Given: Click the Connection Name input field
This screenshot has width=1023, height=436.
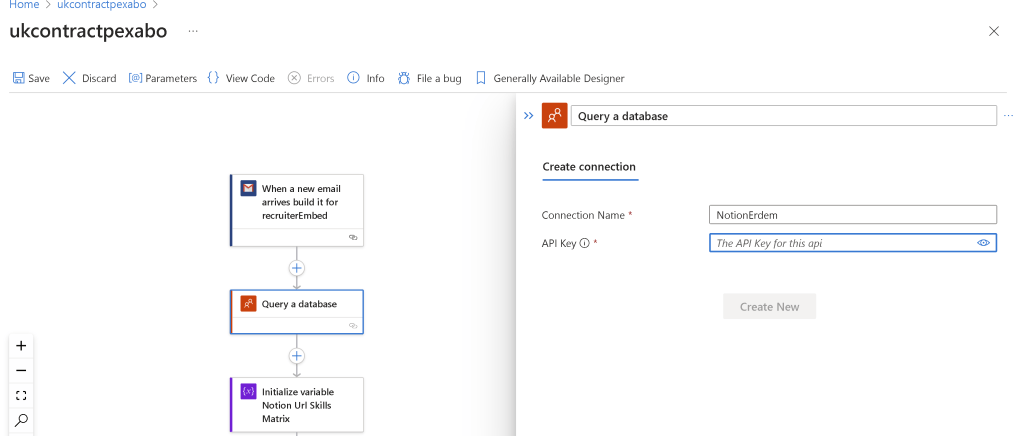Looking at the screenshot, I should click(853, 215).
